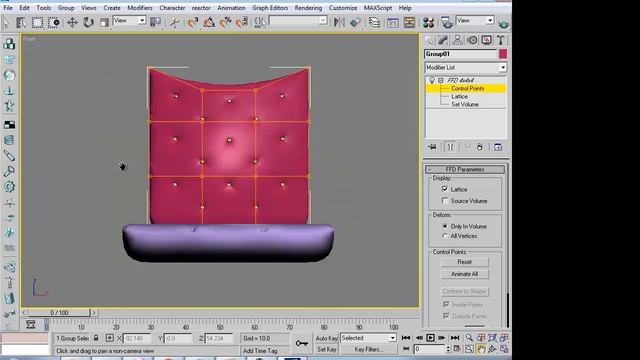Activate the Select and Move tool
The image size is (640, 360).
click(x=72, y=22)
